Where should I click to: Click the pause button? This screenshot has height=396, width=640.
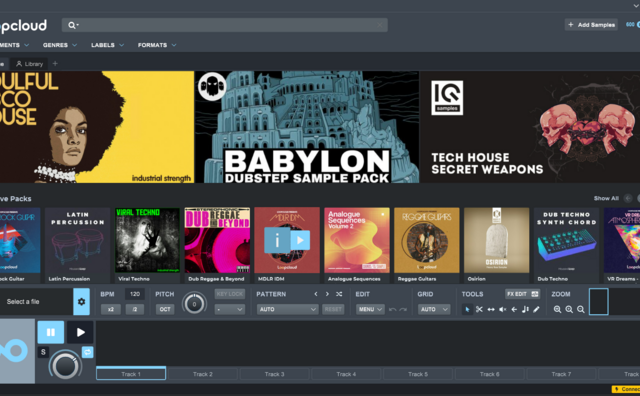point(51,332)
